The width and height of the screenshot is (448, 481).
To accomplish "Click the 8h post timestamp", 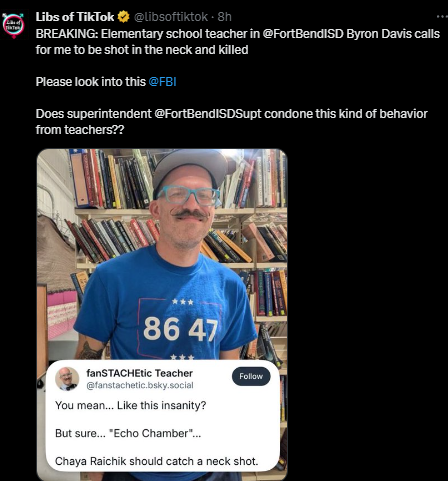I will [x=225, y=17].
